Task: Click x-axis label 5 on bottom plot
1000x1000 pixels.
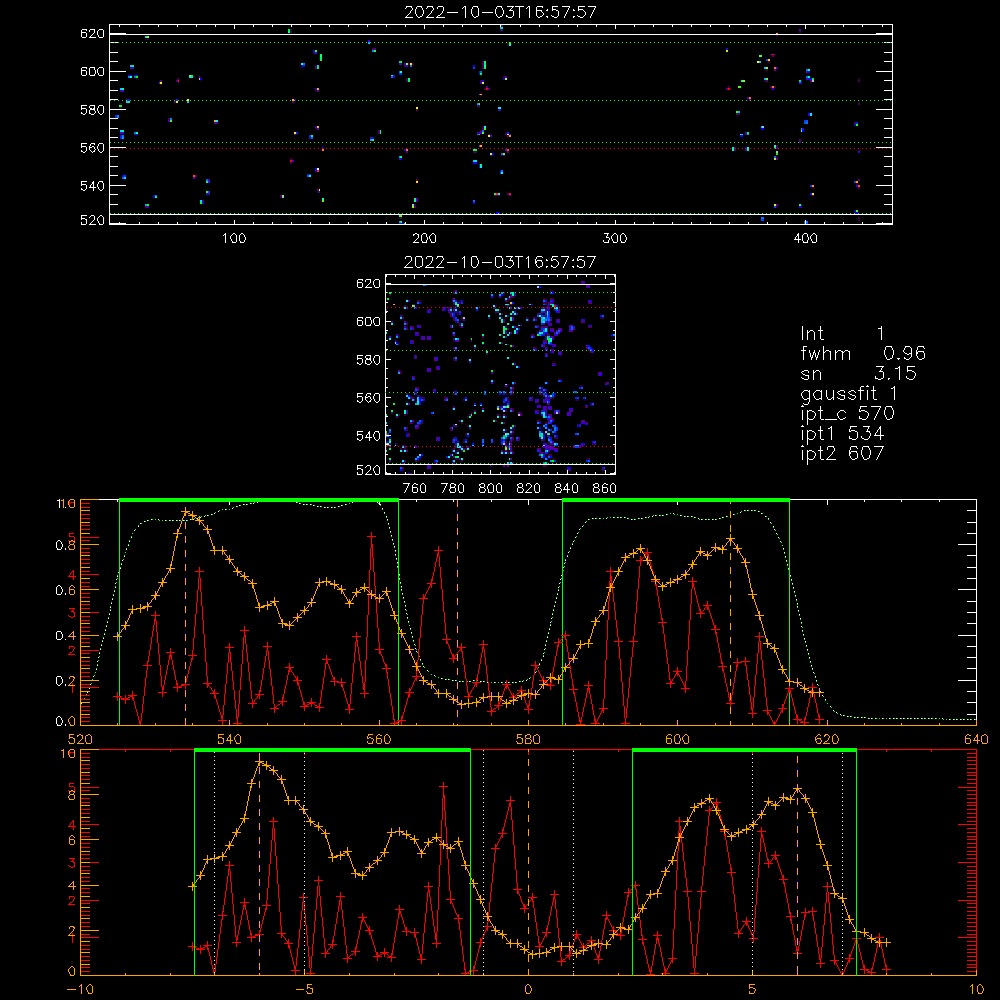Action: 753,990
